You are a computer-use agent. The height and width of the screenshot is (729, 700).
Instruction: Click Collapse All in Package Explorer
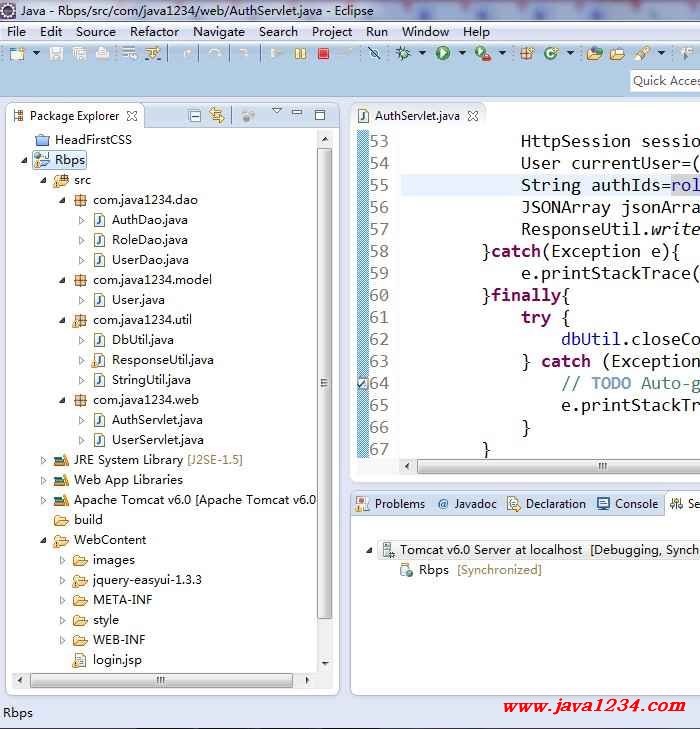[x=195, y=116]
